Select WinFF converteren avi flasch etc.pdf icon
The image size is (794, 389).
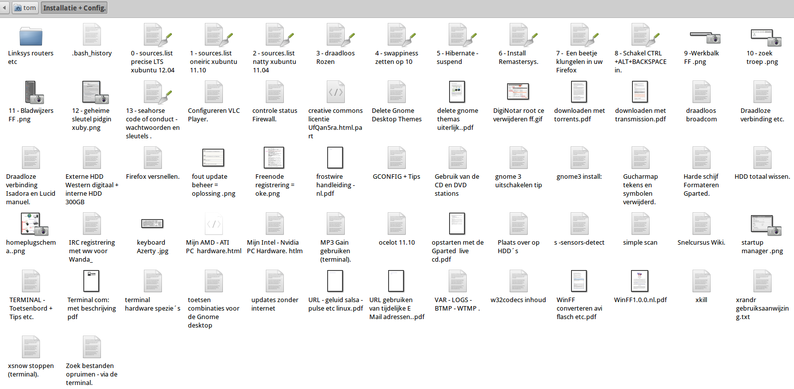point(579,281)
